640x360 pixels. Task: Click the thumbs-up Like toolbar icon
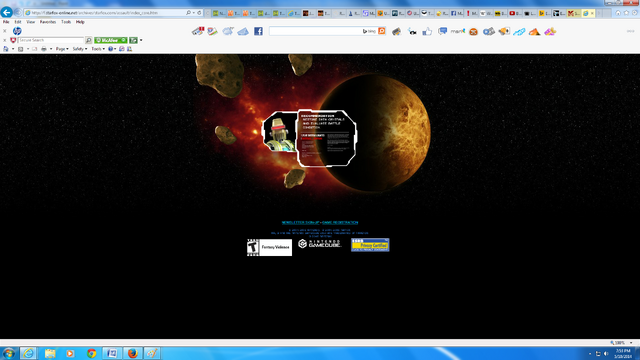click(x=427, y=31)
